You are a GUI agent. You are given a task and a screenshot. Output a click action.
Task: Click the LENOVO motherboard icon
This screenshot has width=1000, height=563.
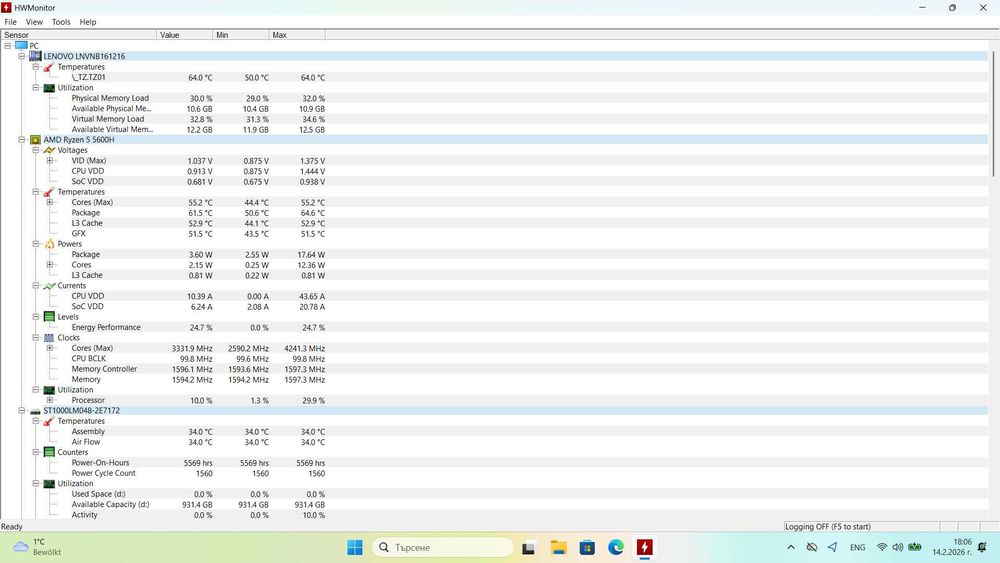(35, 56)
